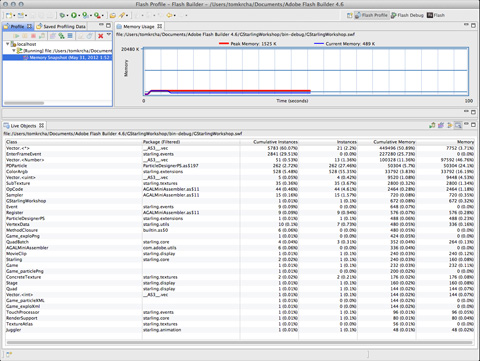Click the Open Perspective icon
Screen dimensions: 480x361
click(x=350, y=15)
